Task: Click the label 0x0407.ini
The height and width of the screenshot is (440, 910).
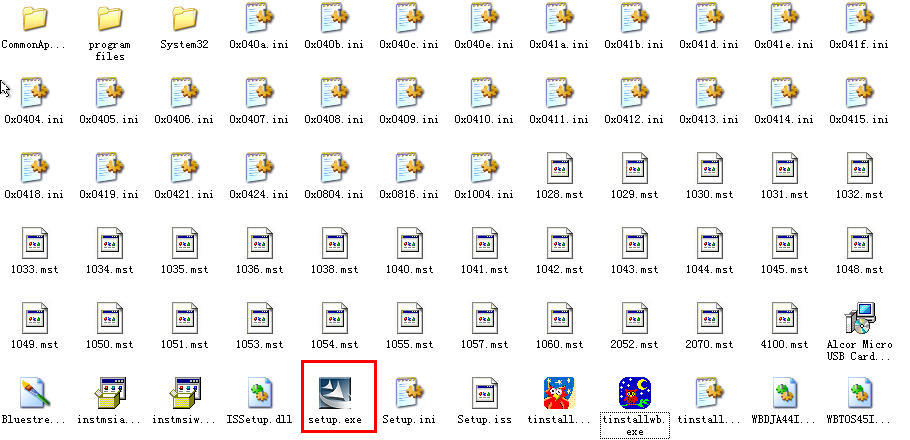Action: tap(259, 120)
